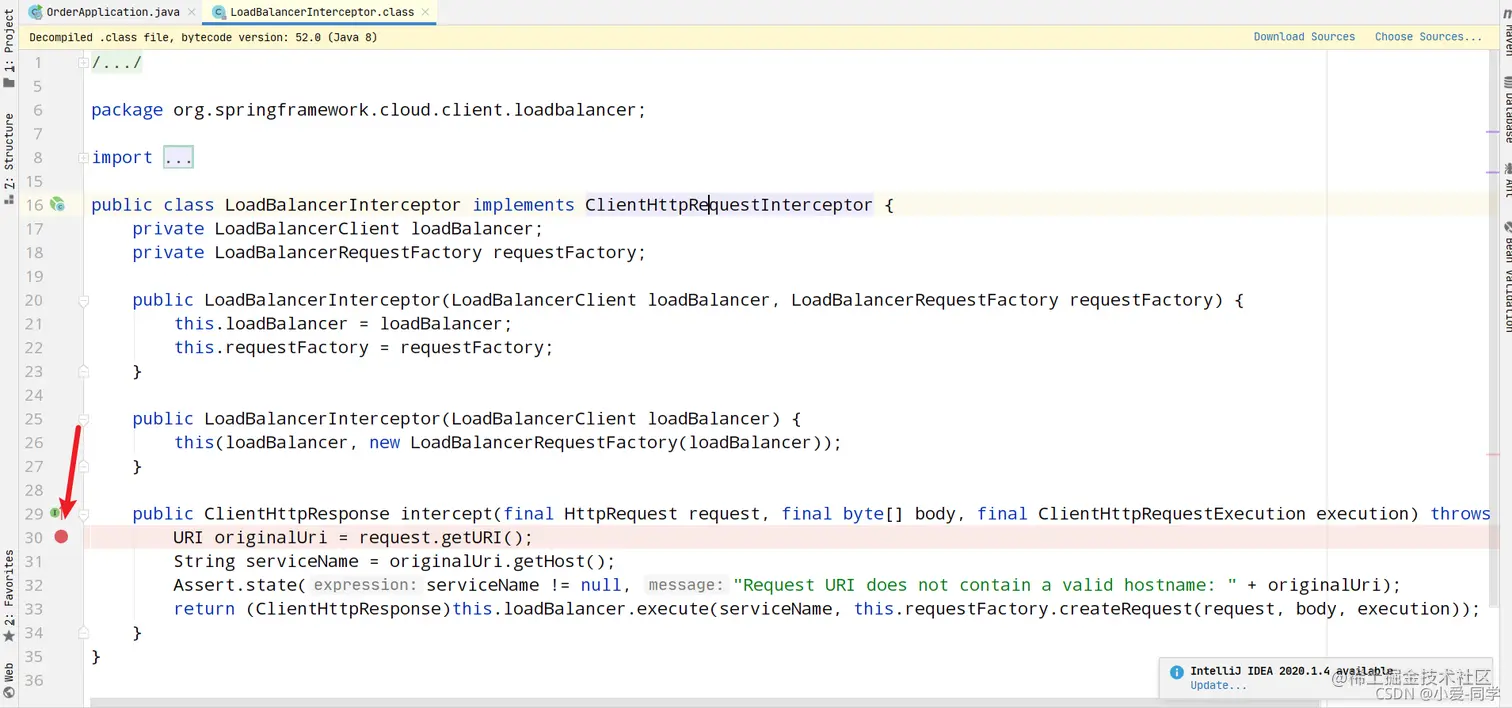Screen dimensions: 1512x708
Task: Click the Spring bean gutter icon on line 16
Action: (x=57, y=204)
